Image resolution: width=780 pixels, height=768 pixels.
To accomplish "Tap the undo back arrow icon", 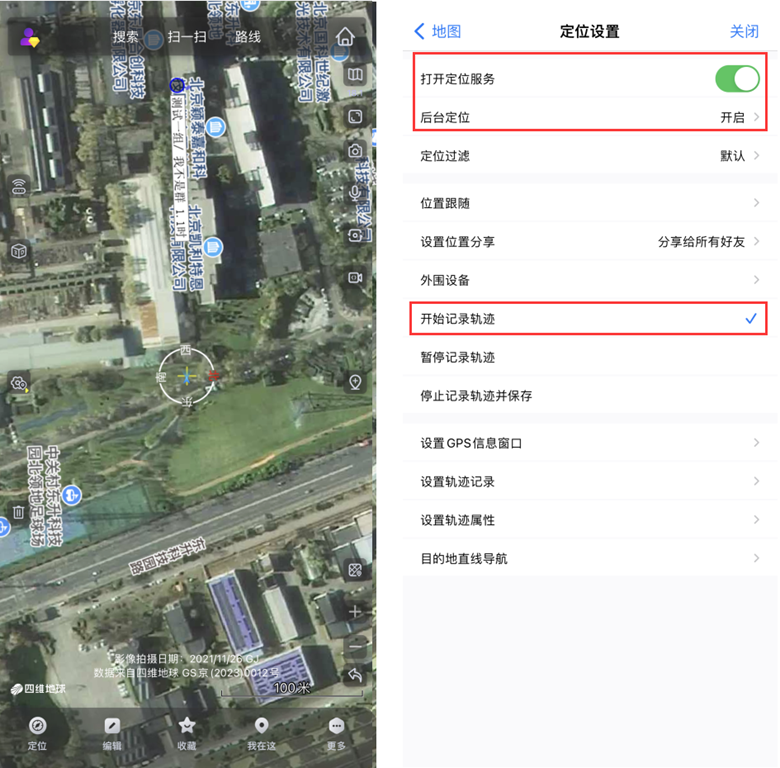I will (355, 676).
